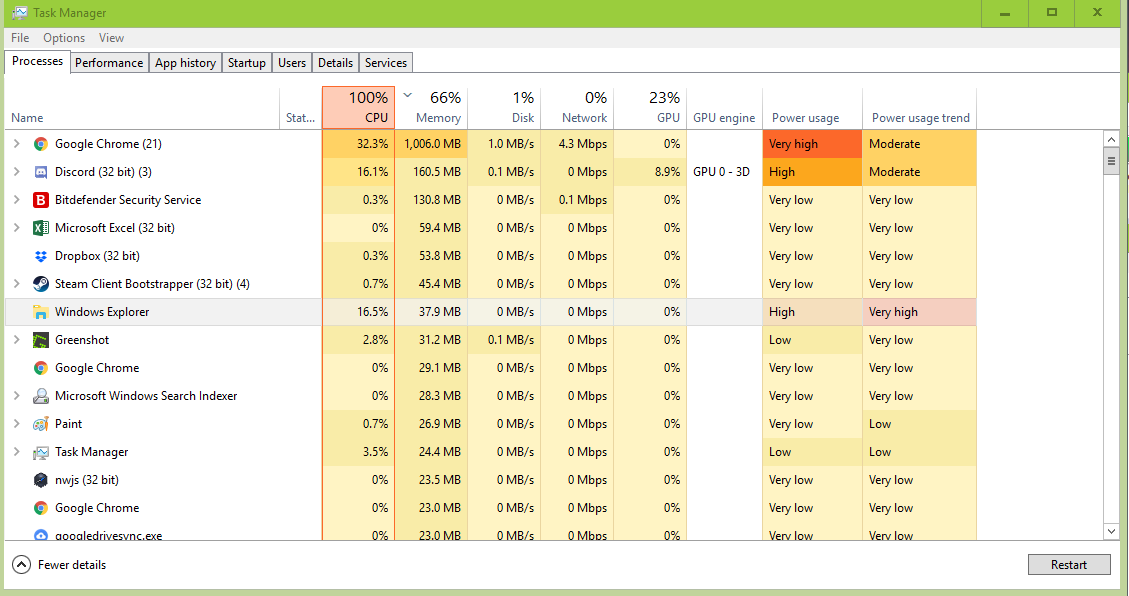Click the Discord process icon
Image resolution: width=1129 pixels, height=596 pixels.
pos(41,172)
